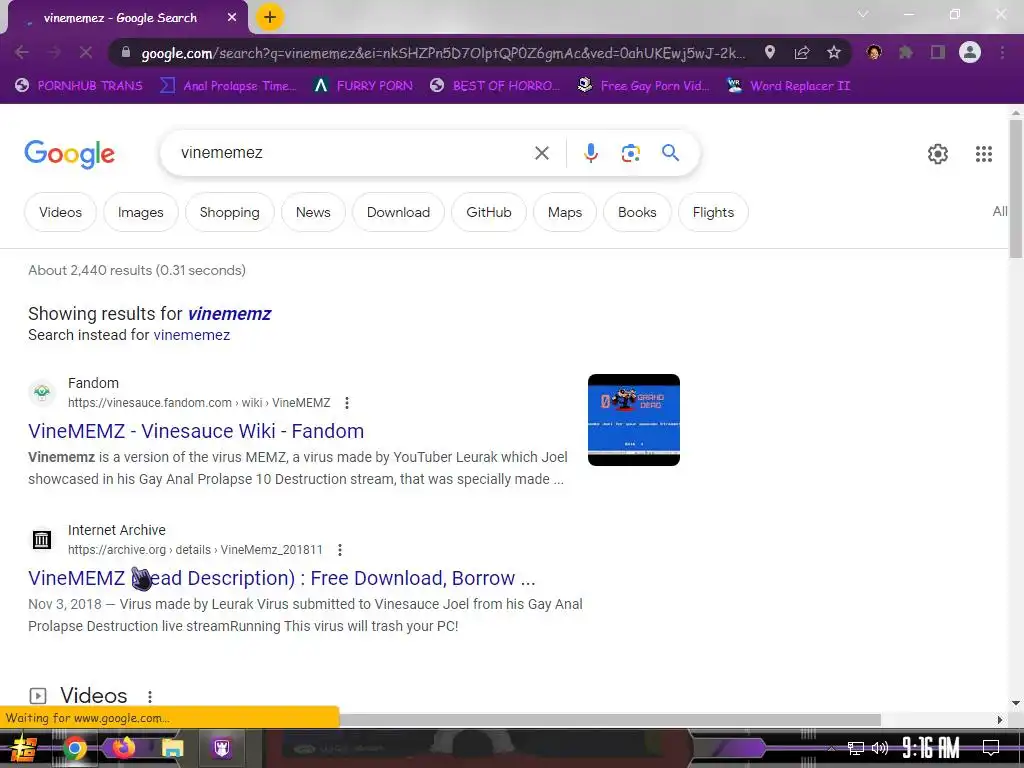Screen dimensions: 1024x768
Task: Open more options beside Videos heading
Action: pyautogui.click(x=150, y=697)
